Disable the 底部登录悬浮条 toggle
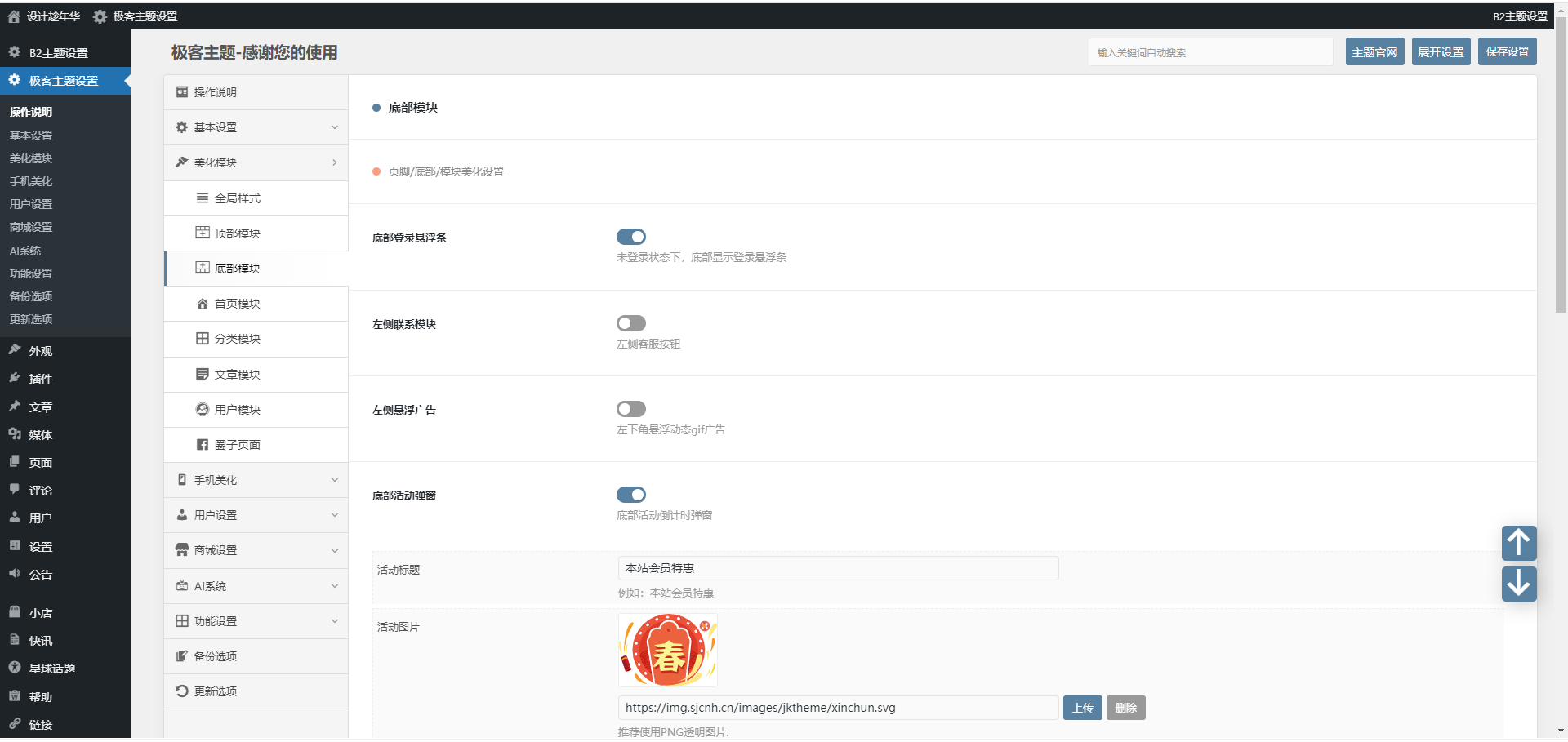The width and height of the screenshot is (1568, 742). pyautogui.click(x=630, y=237)
